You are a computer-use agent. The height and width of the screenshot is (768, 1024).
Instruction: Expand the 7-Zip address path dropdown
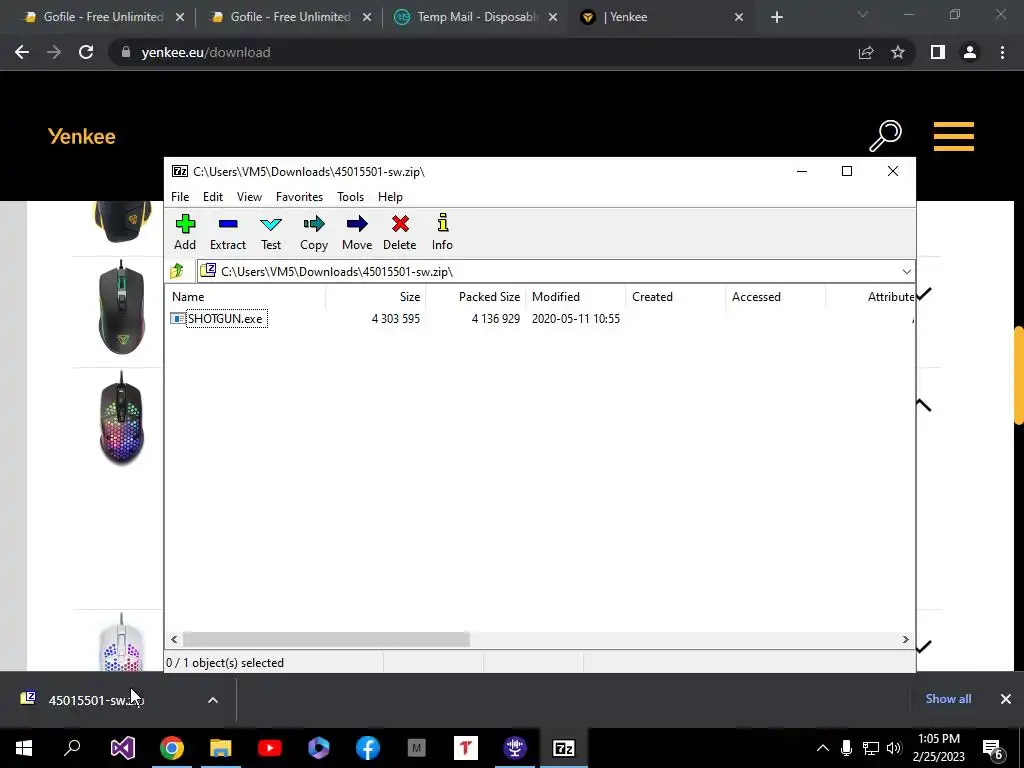[x=906, y=272]
